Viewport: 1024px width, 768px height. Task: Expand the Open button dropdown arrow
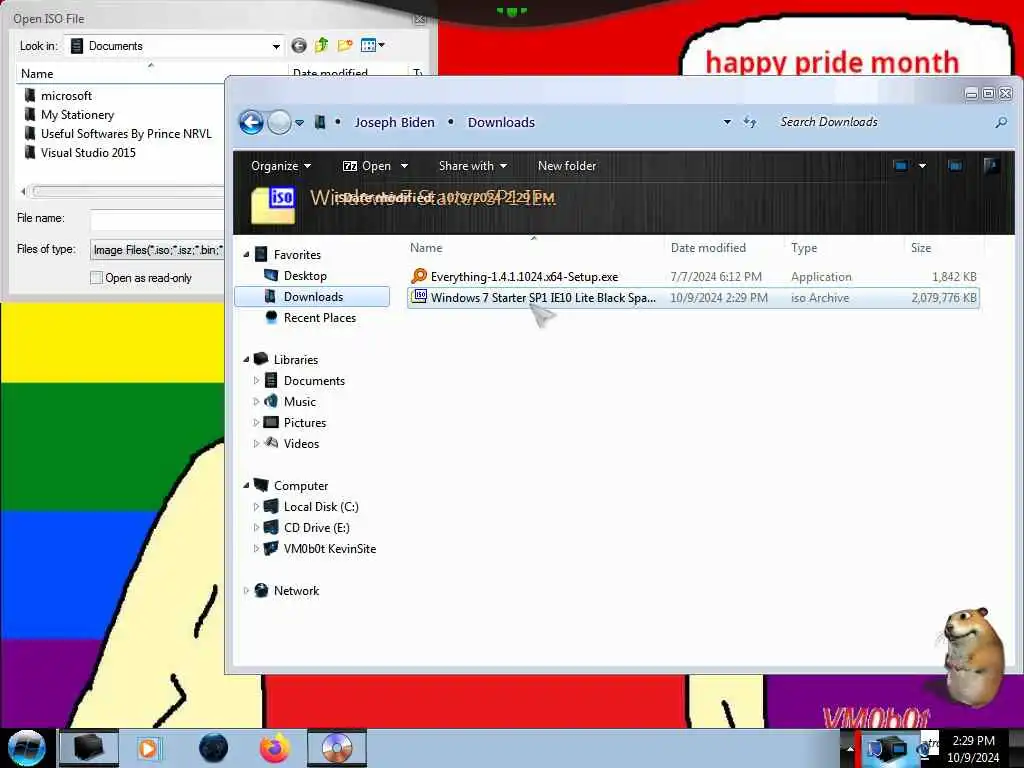point(404,166)
